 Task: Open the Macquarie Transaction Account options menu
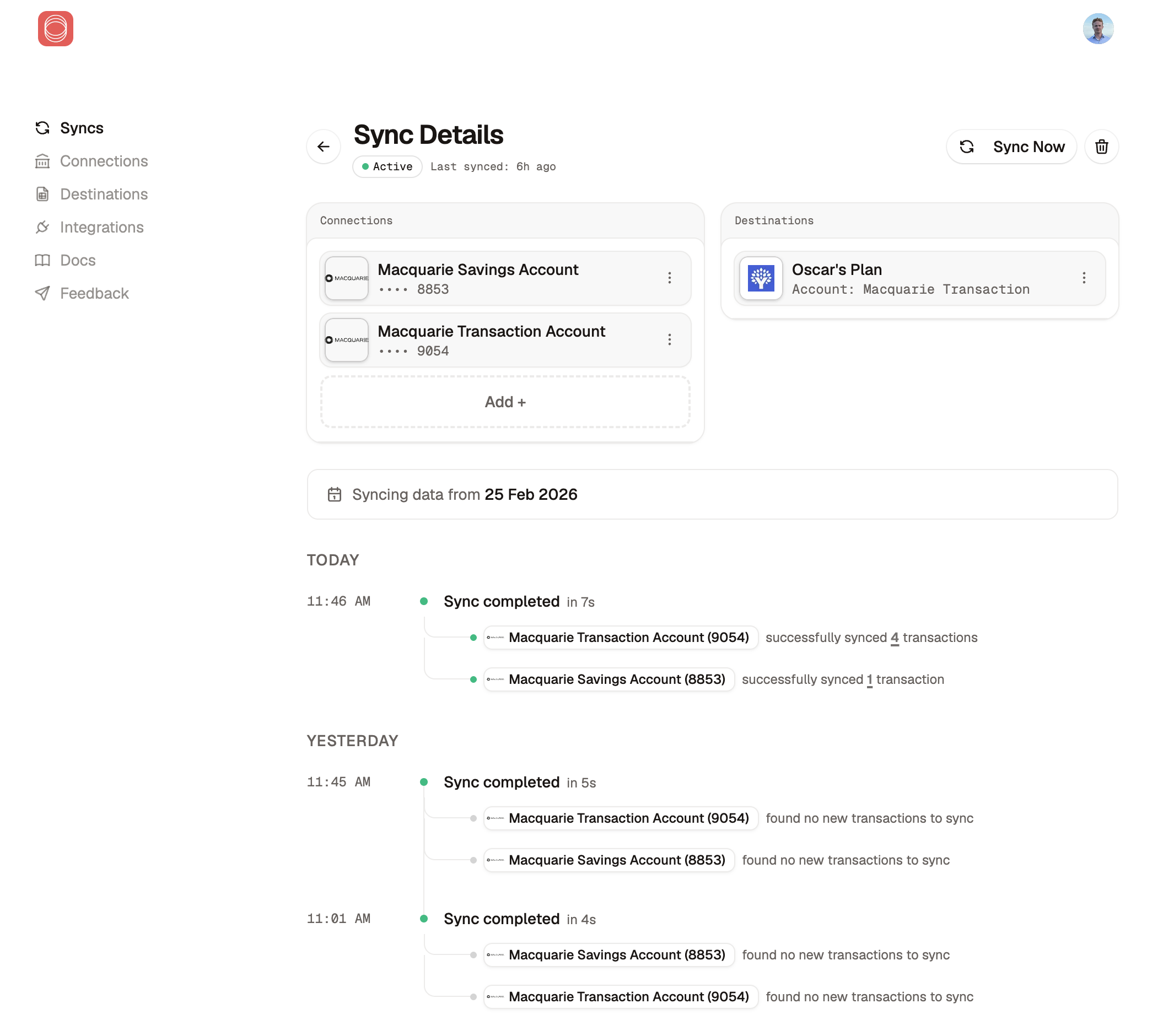670,340
